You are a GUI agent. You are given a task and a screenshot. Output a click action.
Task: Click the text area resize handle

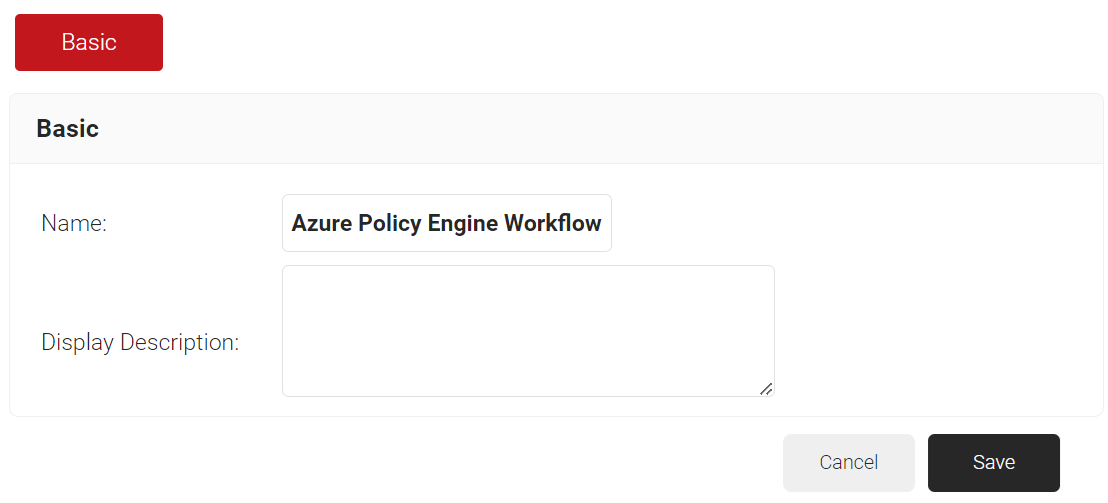pyautogui.click(x=766, y=388)
